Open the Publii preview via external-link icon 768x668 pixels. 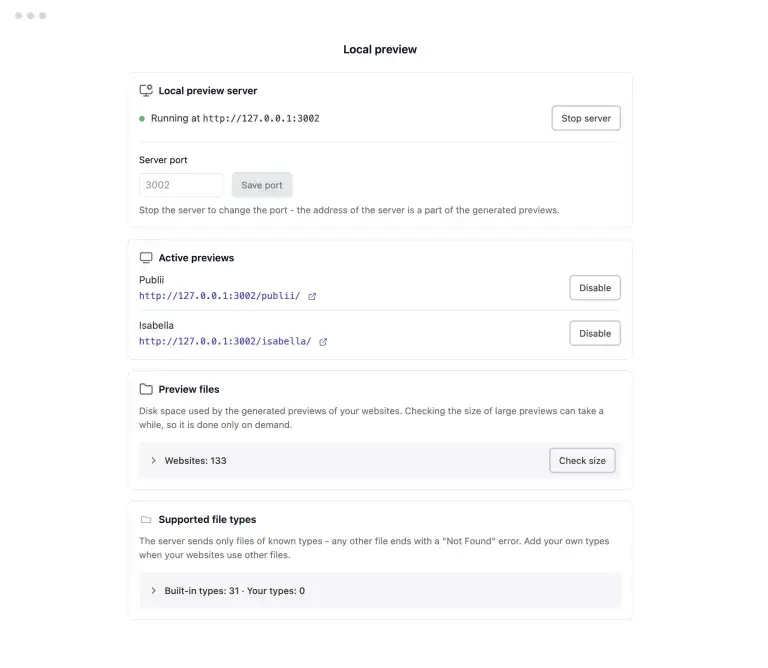312,296
